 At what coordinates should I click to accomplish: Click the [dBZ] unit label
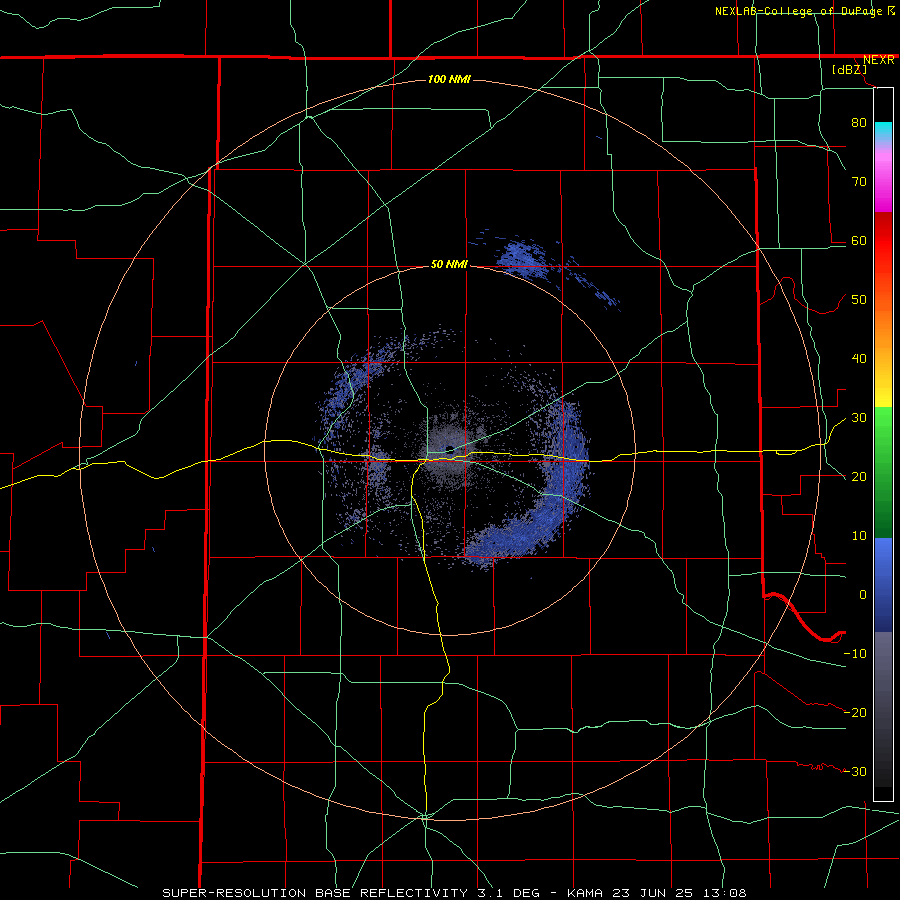[x=849, y=69]
